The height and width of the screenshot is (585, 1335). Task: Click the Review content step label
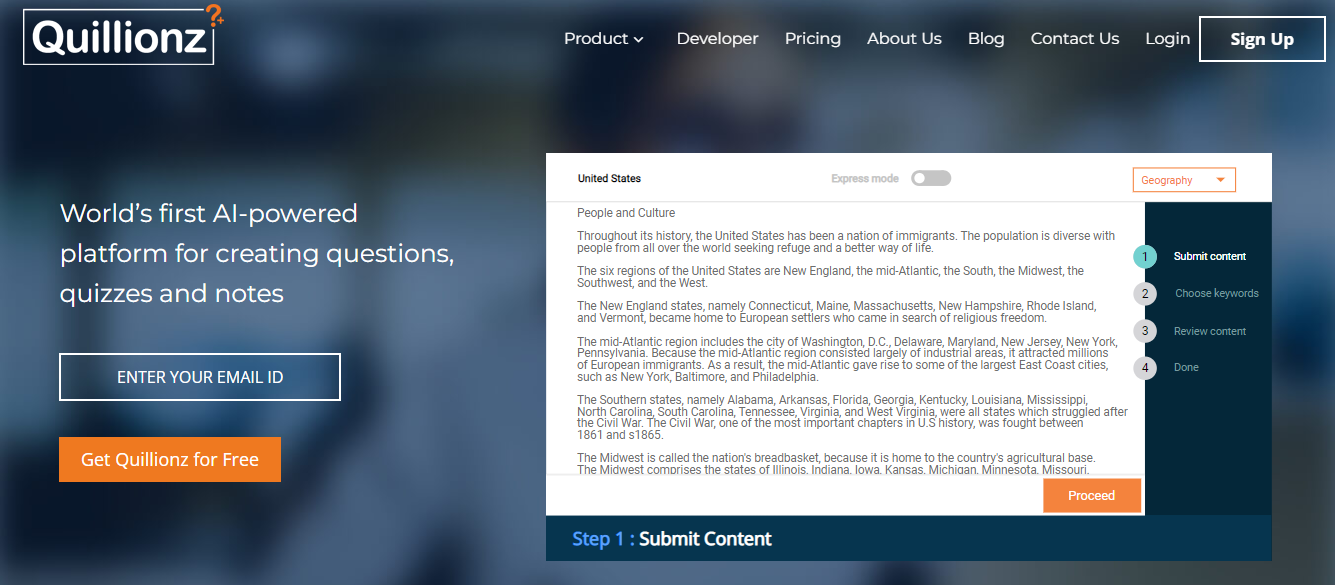[1210, 331]
